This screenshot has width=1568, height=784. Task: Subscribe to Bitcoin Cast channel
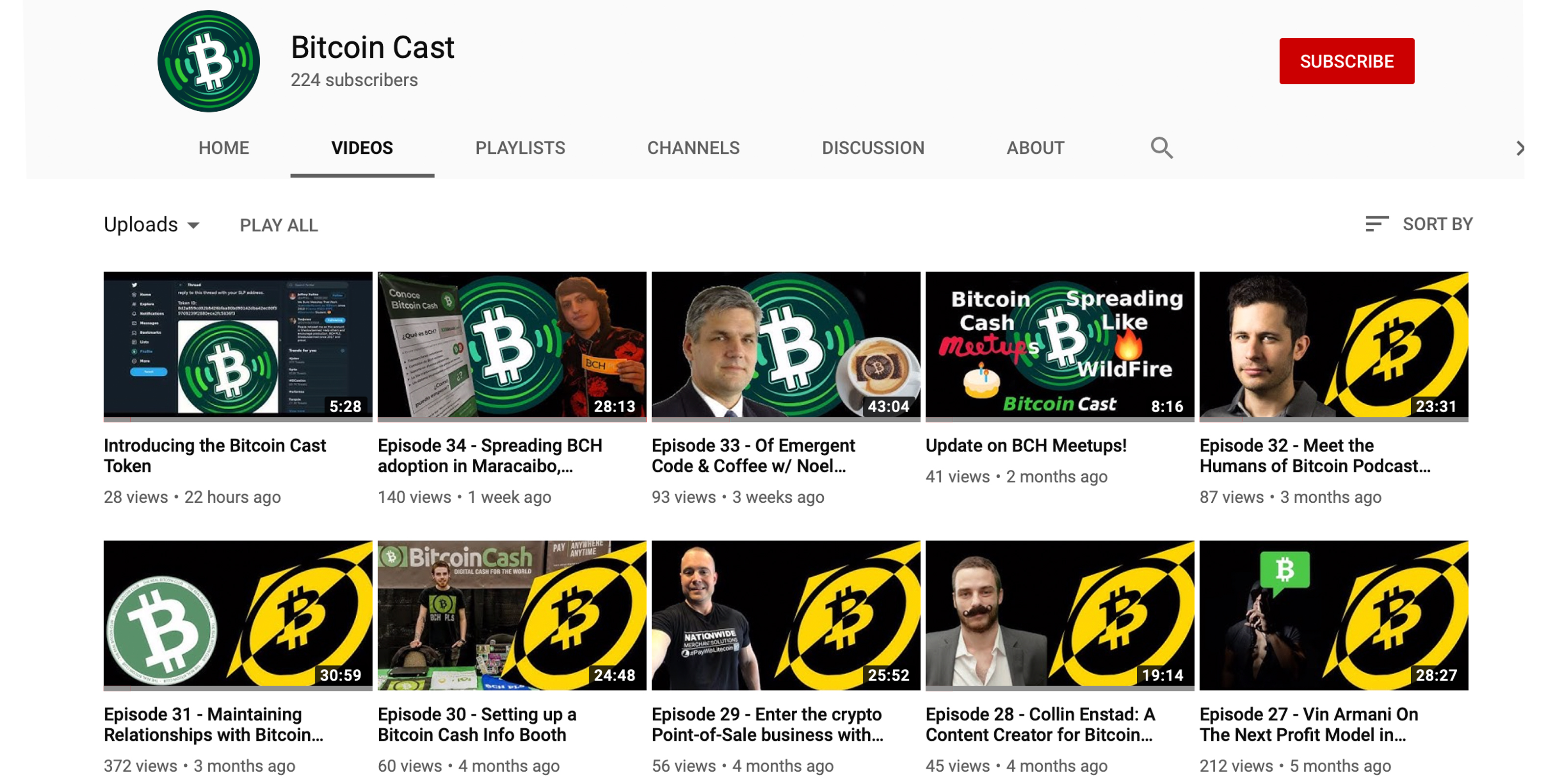pyautogui.click(x=1347, y=61)
